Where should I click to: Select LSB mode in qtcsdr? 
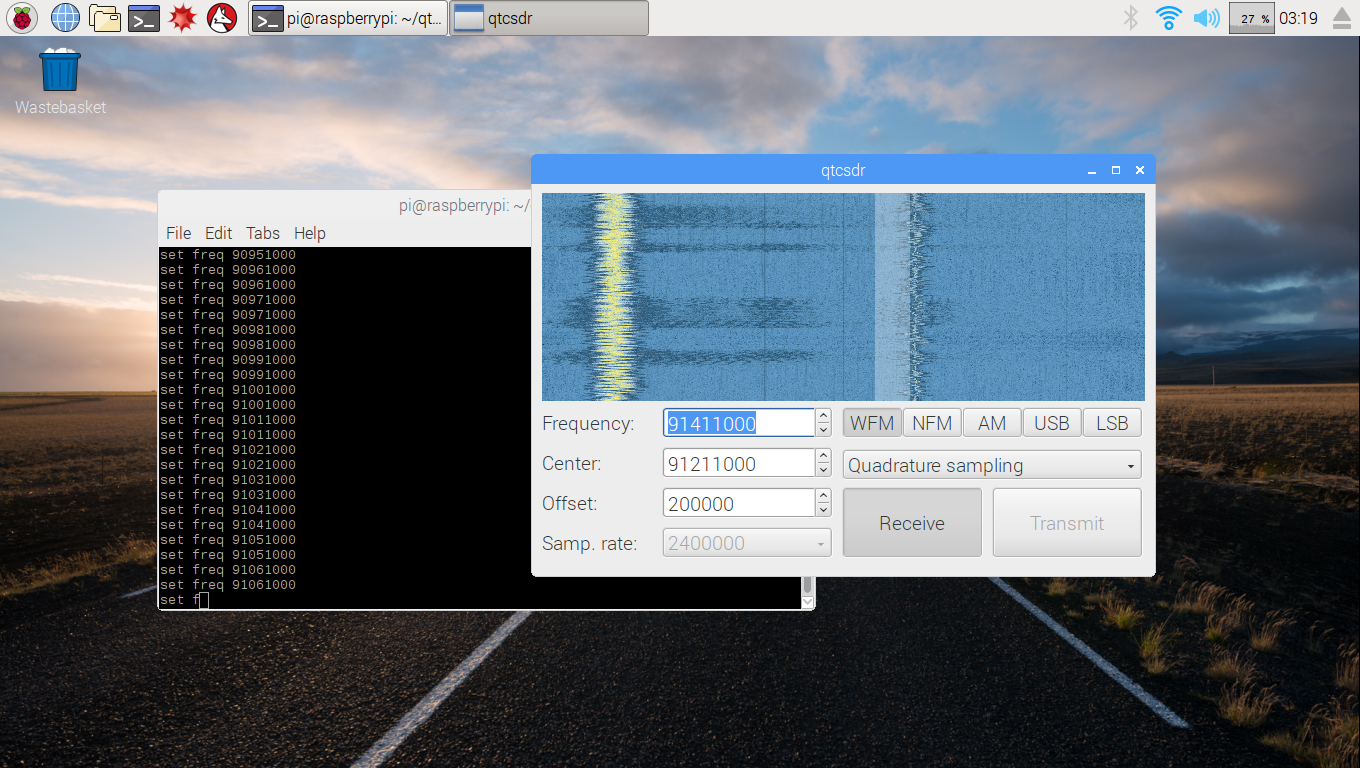1111,422
